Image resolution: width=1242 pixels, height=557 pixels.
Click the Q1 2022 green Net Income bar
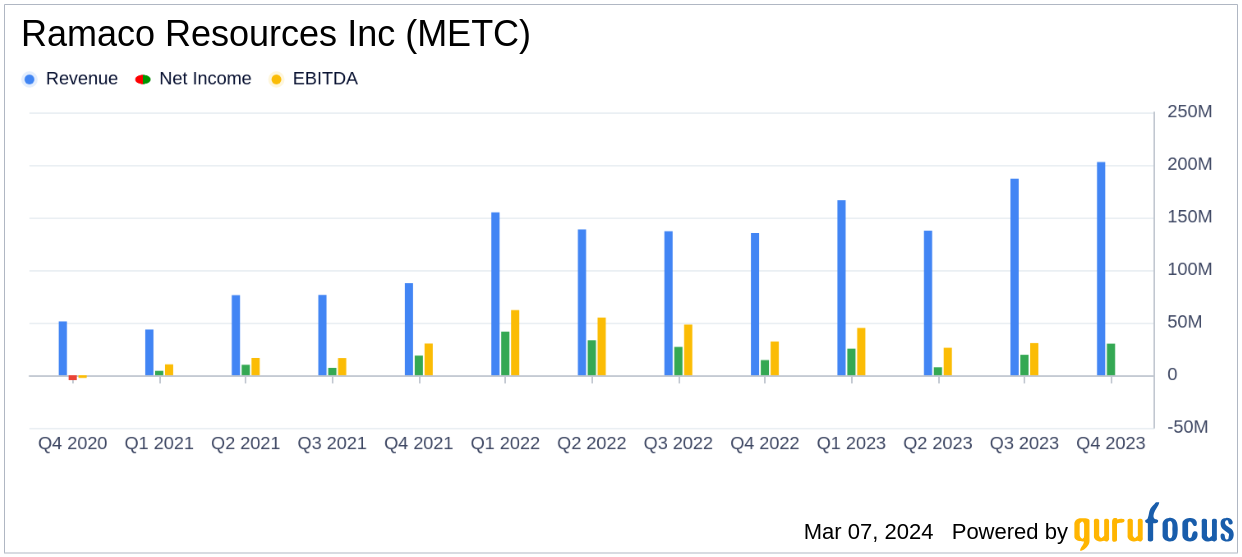pos(505,354)
